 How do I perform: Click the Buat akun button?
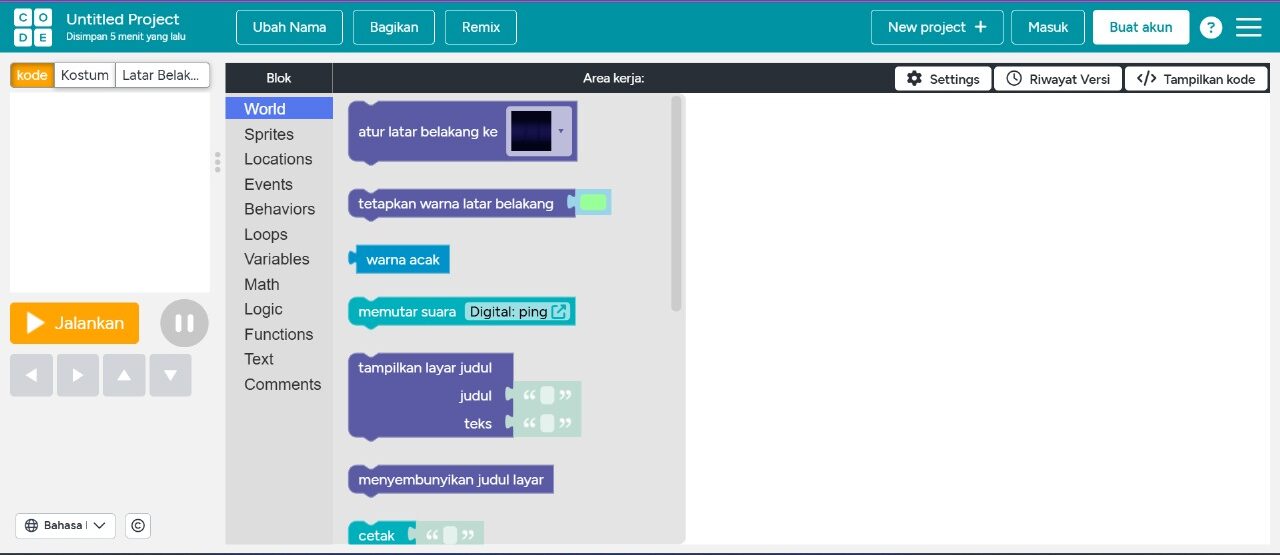pos(1140,28)
